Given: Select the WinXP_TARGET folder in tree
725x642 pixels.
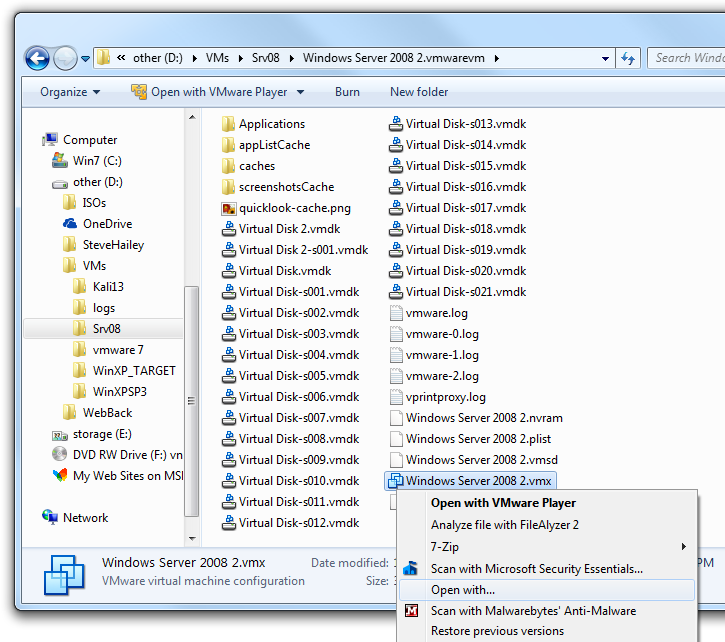Looking at the screenshot, I should 80,370.
